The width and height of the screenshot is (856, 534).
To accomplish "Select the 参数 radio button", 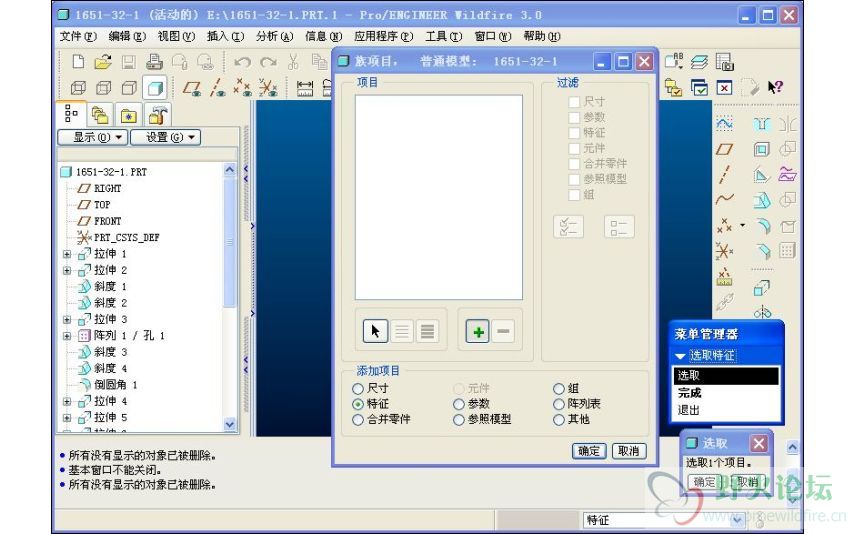I will point(459,404).
